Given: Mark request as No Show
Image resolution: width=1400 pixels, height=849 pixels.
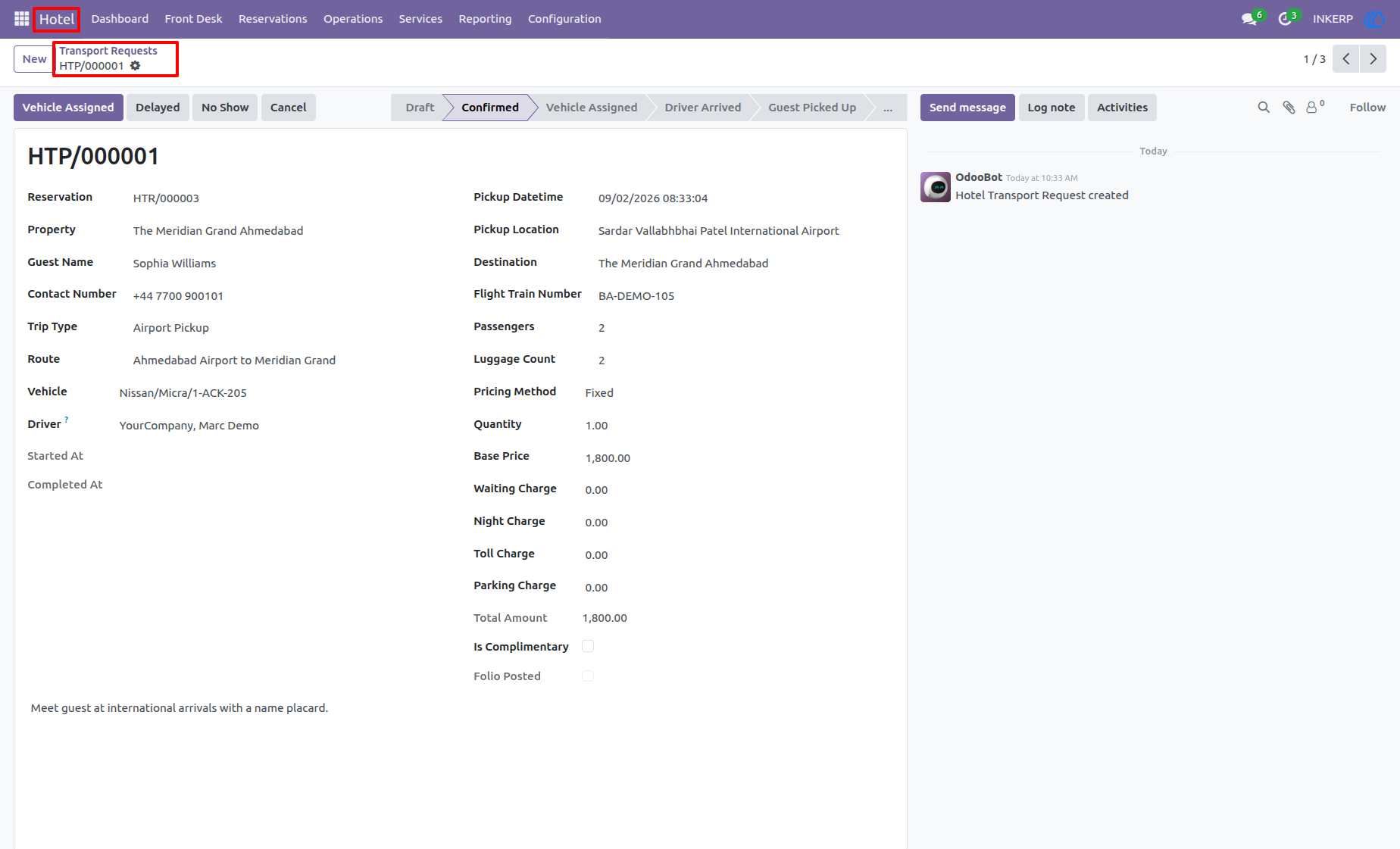Looking at the screenshot, I should pos(225,108).
